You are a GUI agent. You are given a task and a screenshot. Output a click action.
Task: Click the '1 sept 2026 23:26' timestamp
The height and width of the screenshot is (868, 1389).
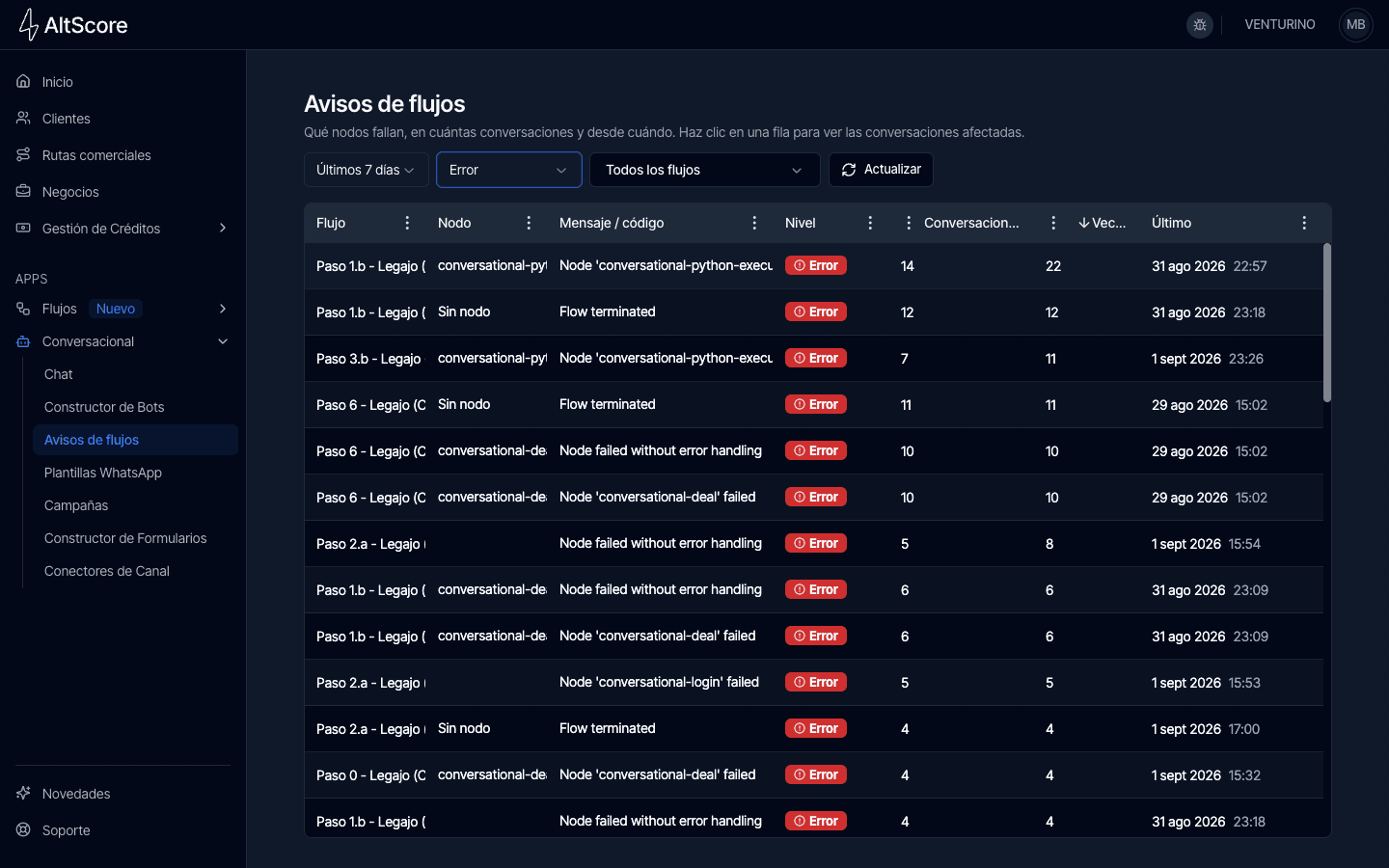[1208, 359]
